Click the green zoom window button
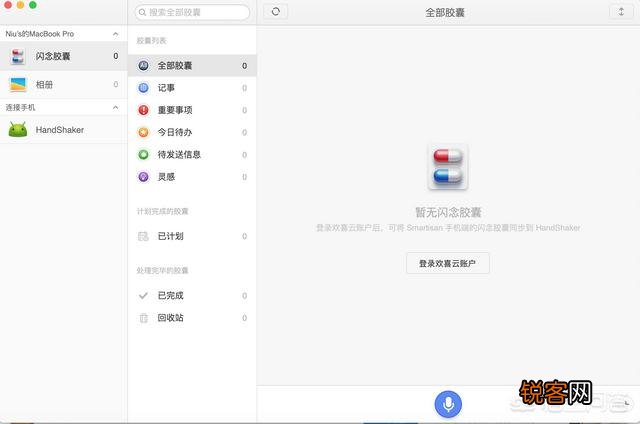Screen dimensions: 640x424 pyautogui.click(x=33, y=5)
